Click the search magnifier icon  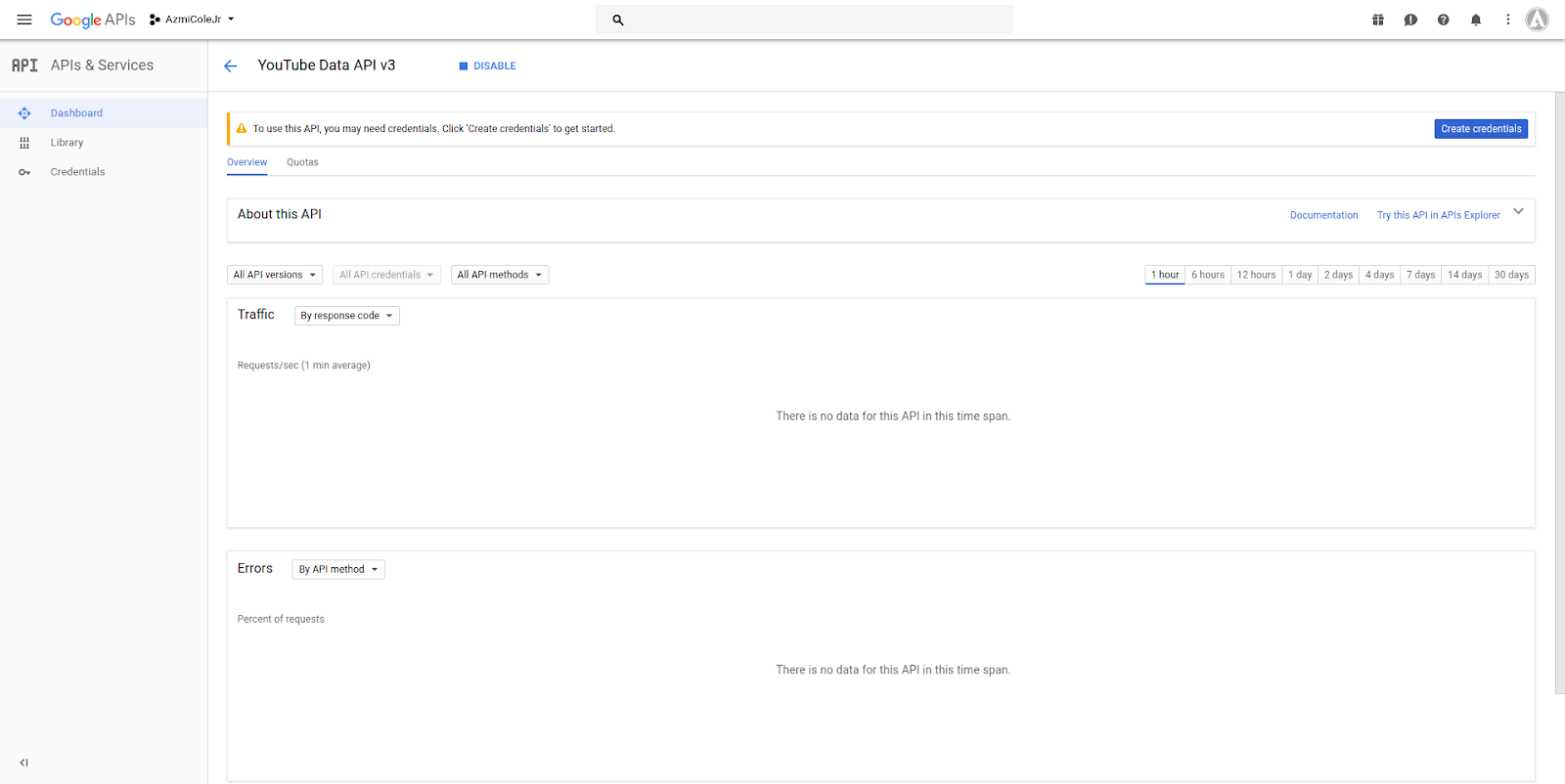tap(618, 20)
